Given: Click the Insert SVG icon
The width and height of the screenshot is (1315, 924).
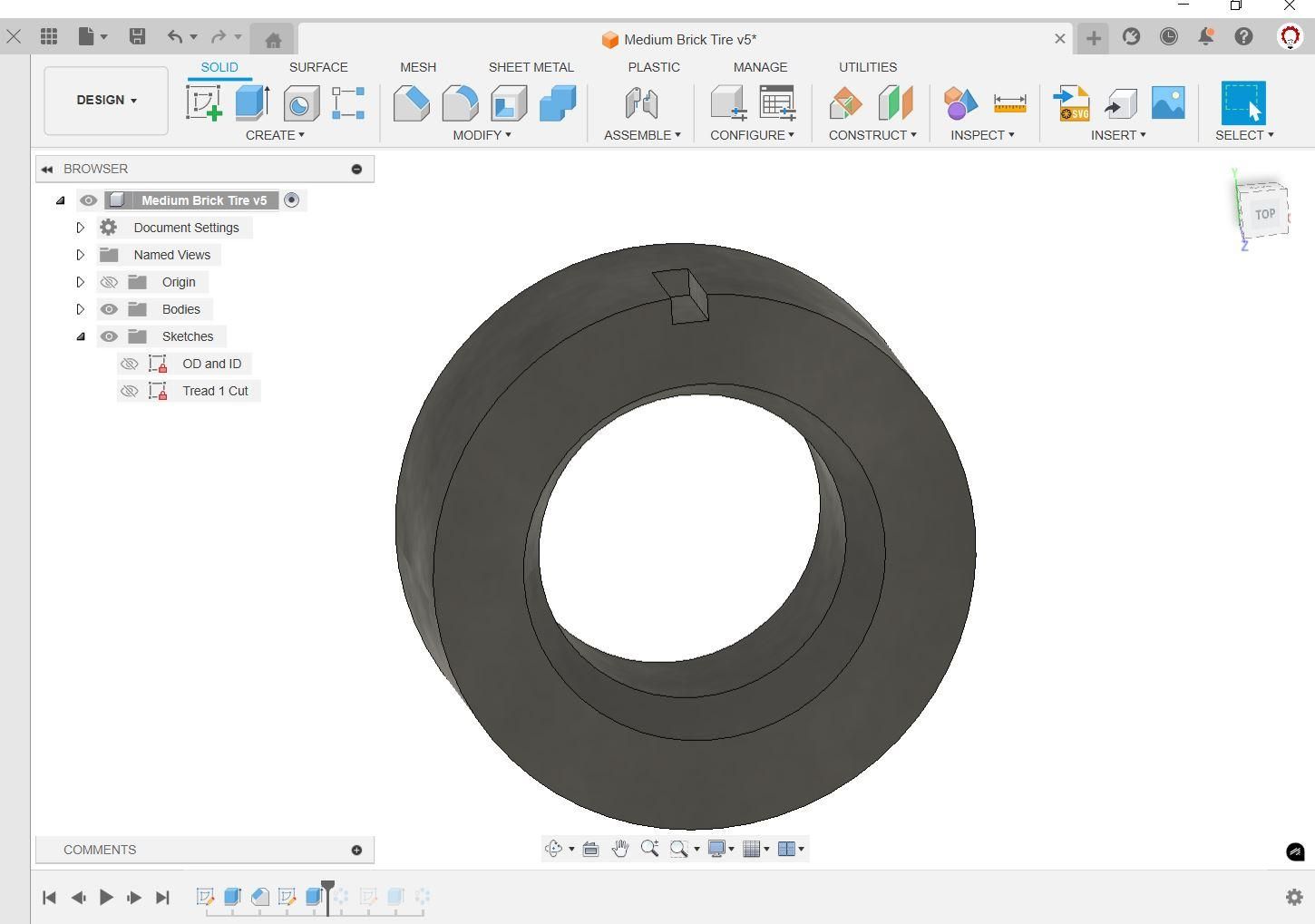Looking at the screenshot, I should pyautogui.click(x=1072, y=102).
